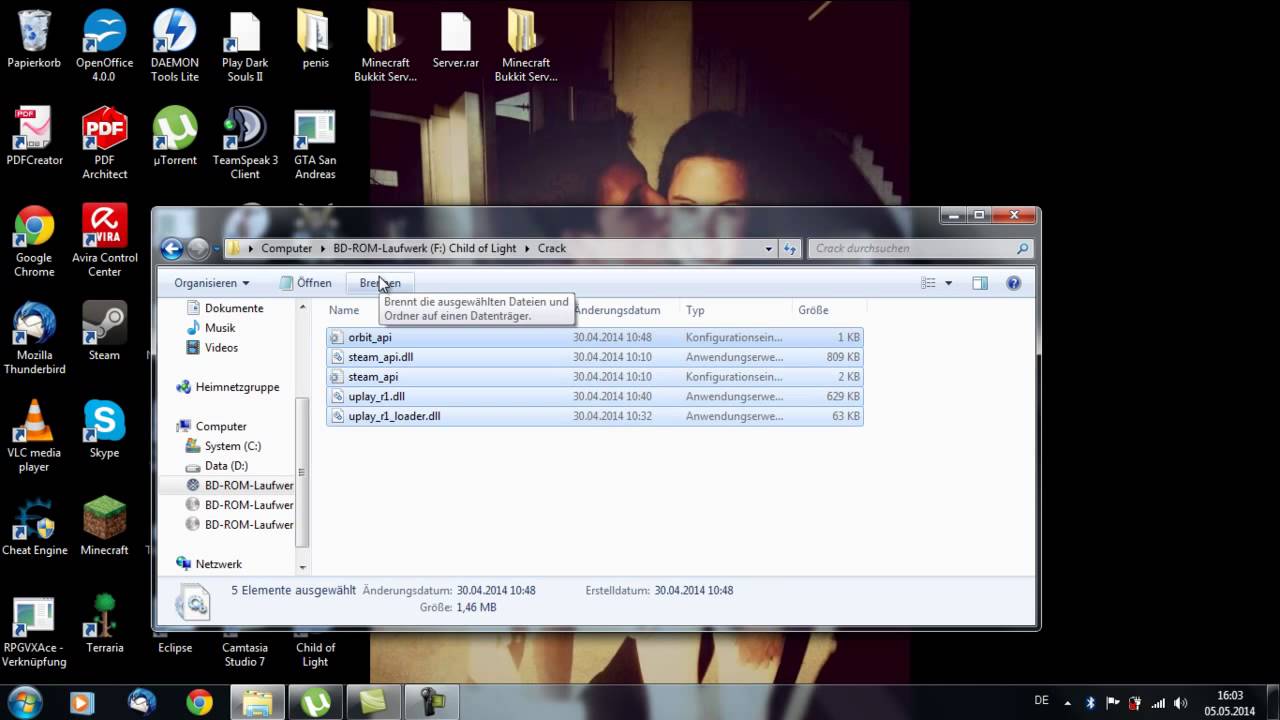Open Windows Start button
Viewport: 1280px width, 720px height.
click(x=25, y=702)
